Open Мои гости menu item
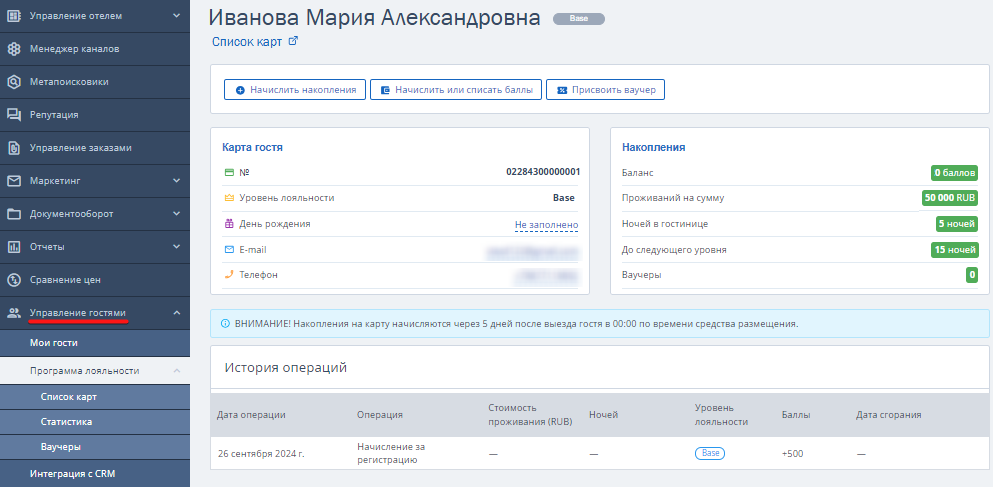993x487 pixels. [54, 343]
